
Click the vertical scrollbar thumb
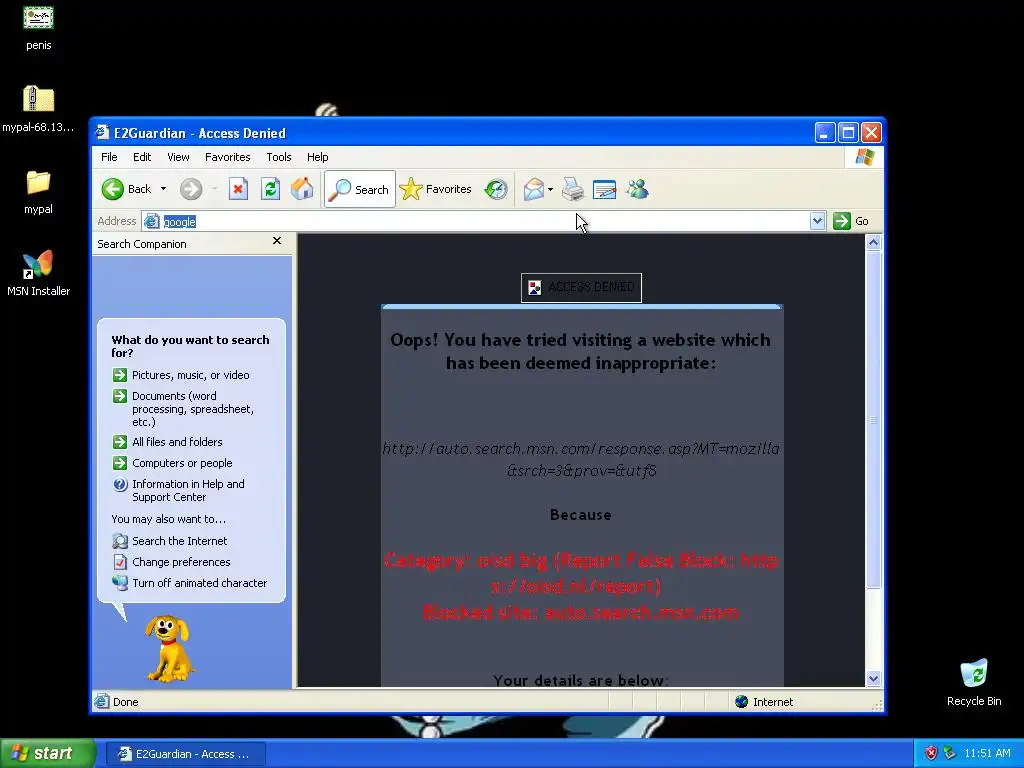[873, 420]
